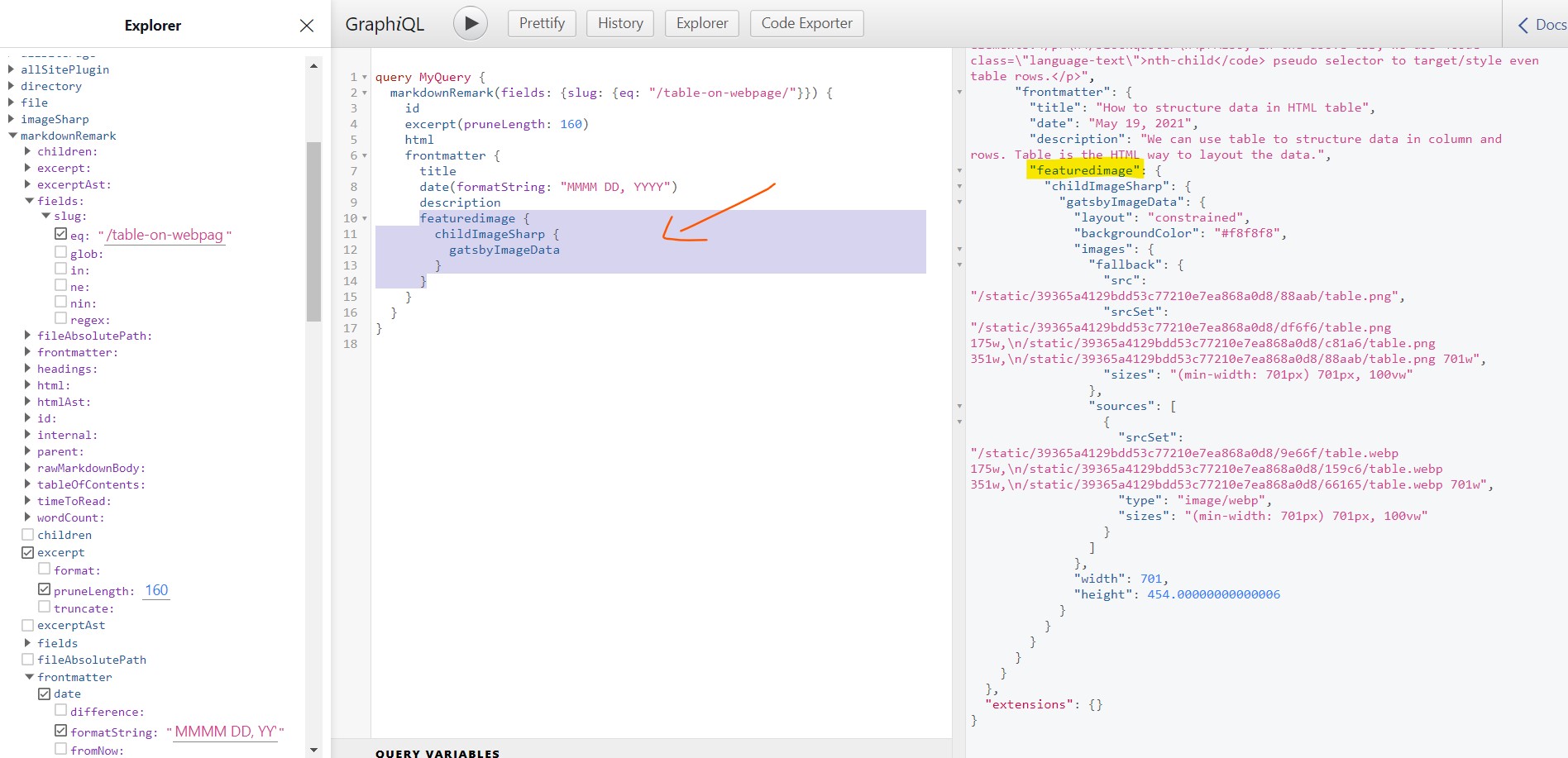The image size is (1568, 758).
Task: Expand the wordCount: argument
Action: [x=27, y=517]
